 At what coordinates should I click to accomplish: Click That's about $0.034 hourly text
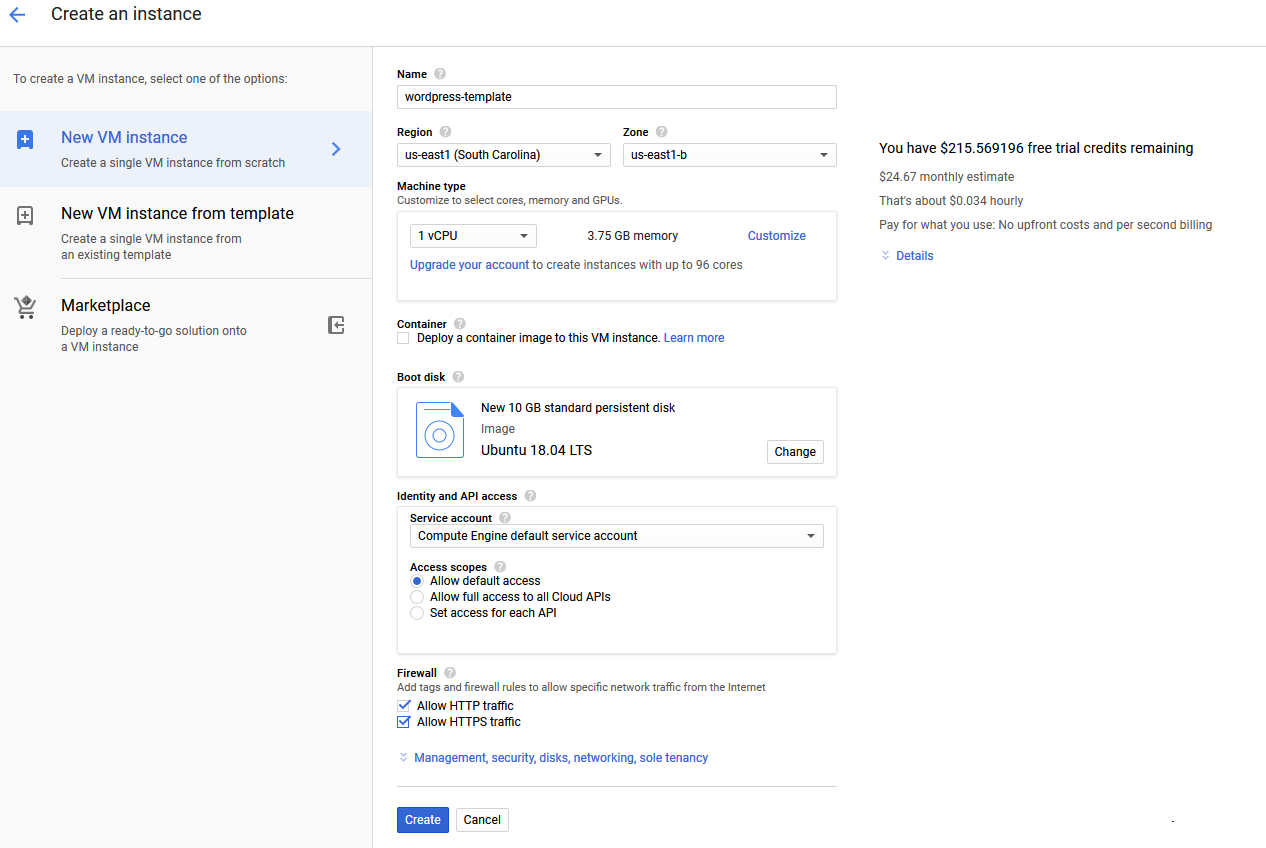point(951,201)
